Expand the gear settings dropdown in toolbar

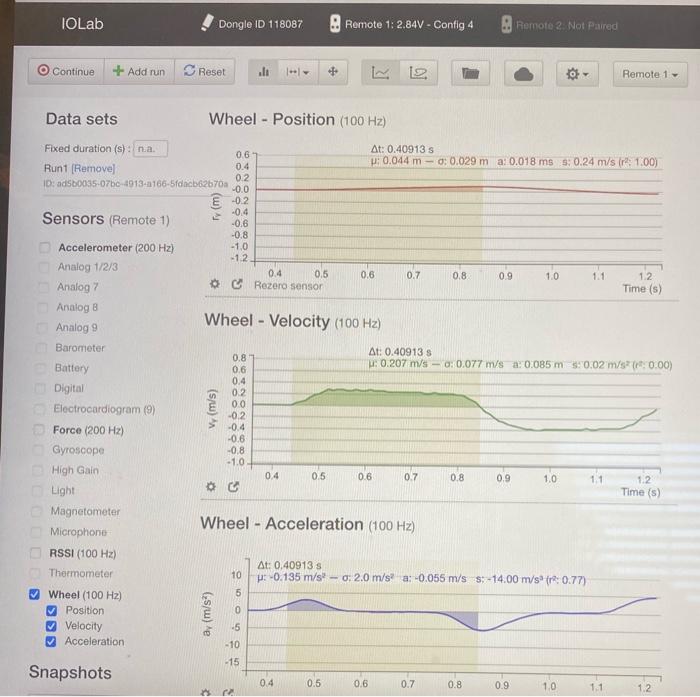click(x=577, y=74)
